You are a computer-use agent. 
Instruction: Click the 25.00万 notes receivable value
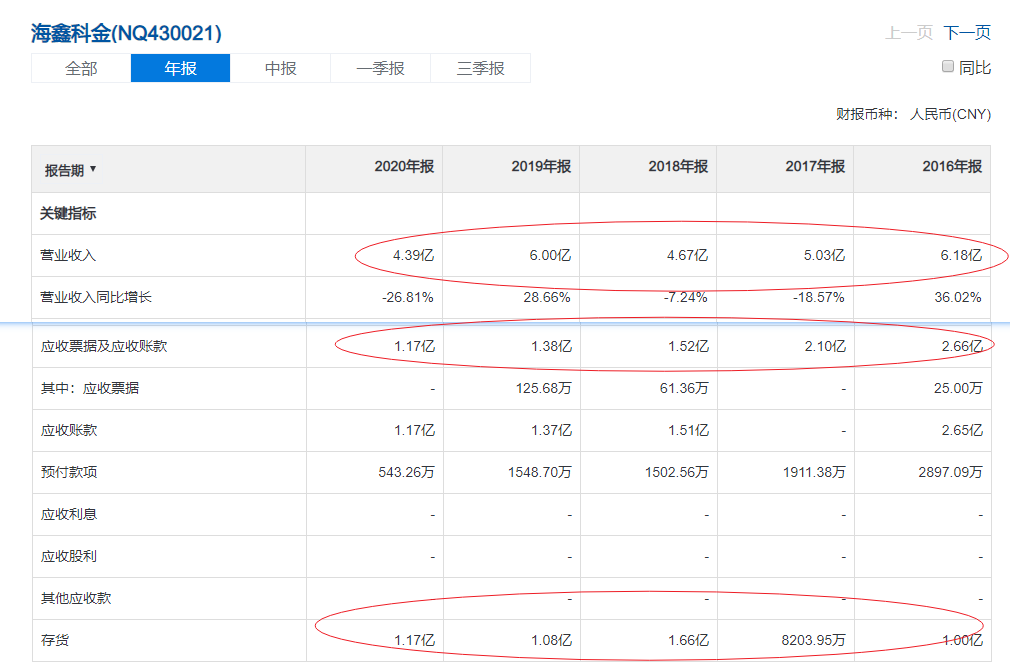(x=958, y=388)
